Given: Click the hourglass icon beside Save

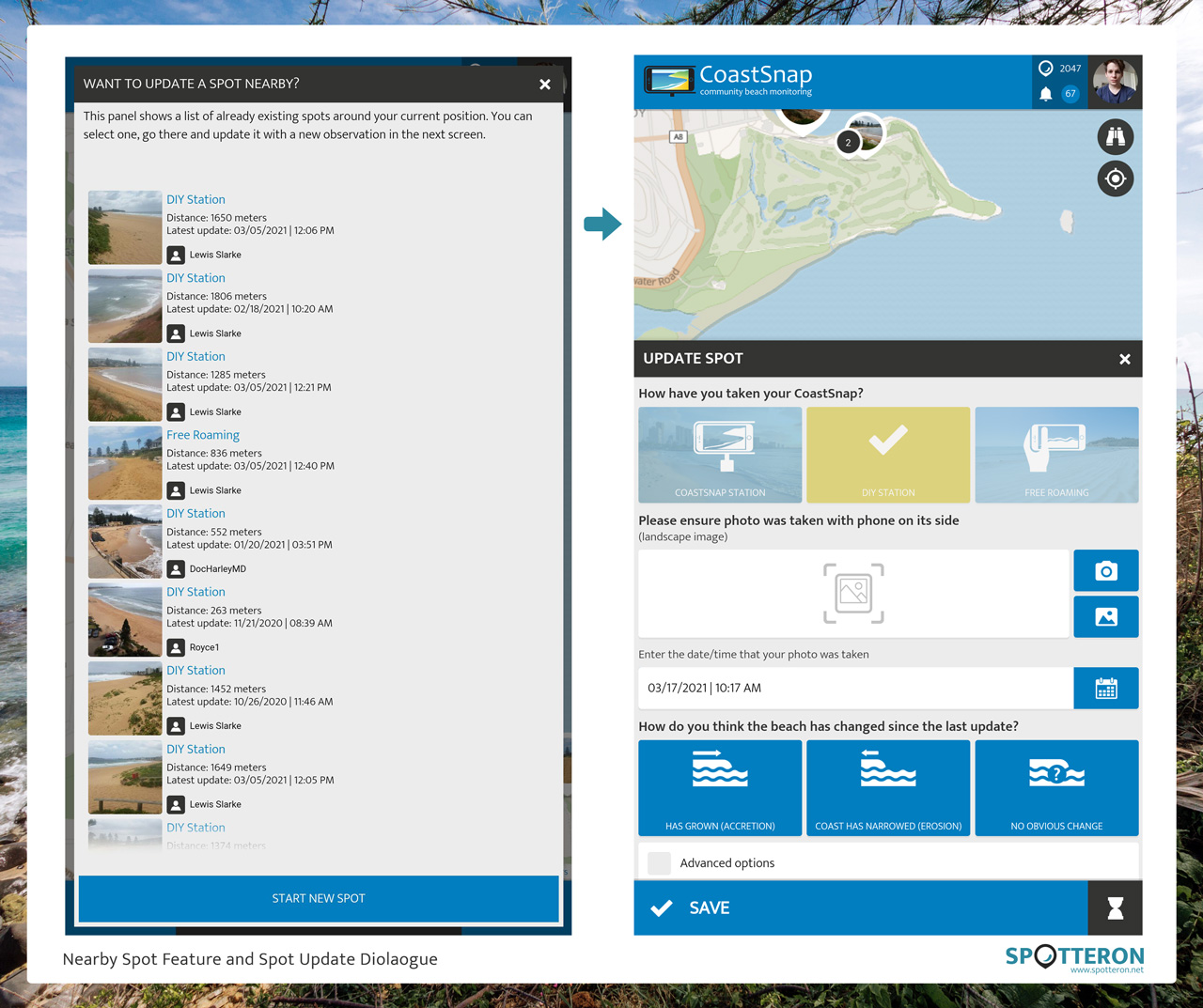Looking at the screenshot, I should (1115, 907).
